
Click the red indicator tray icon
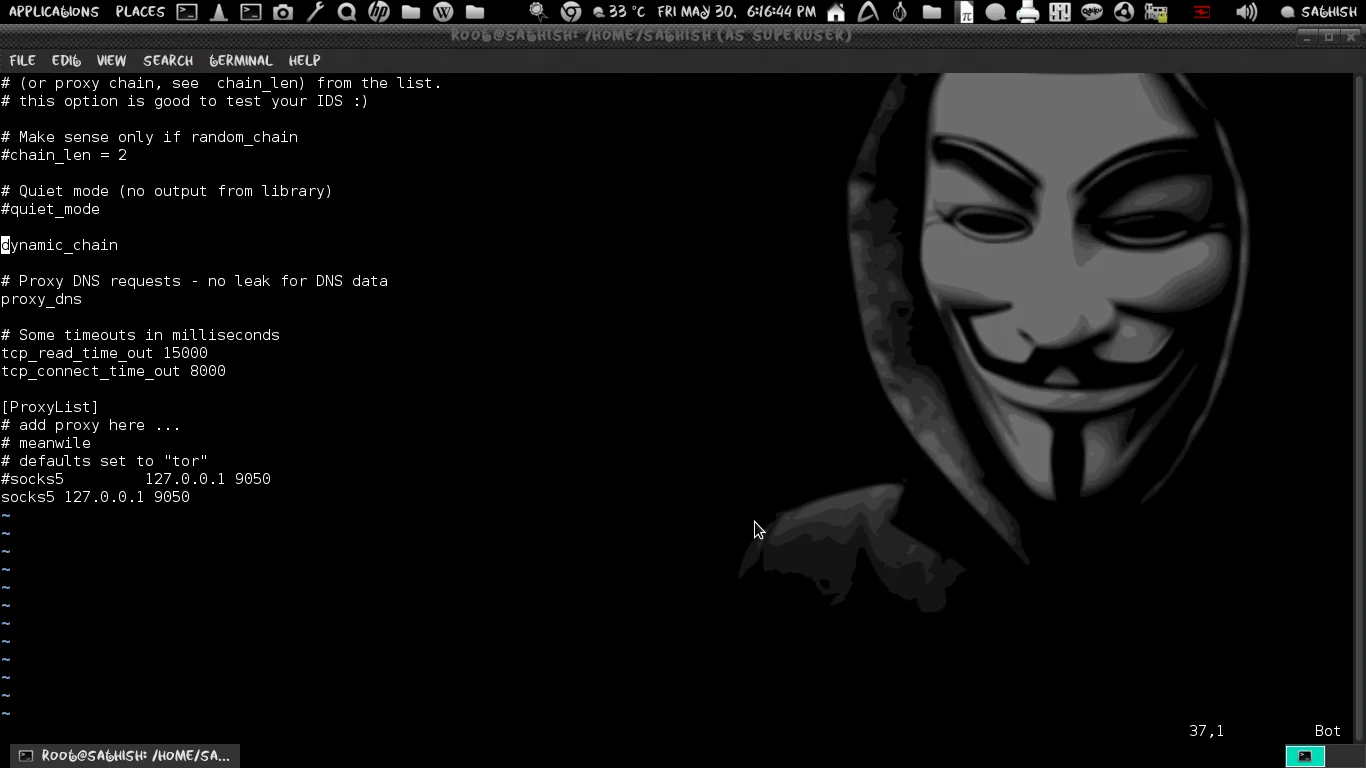[1202, 12]
